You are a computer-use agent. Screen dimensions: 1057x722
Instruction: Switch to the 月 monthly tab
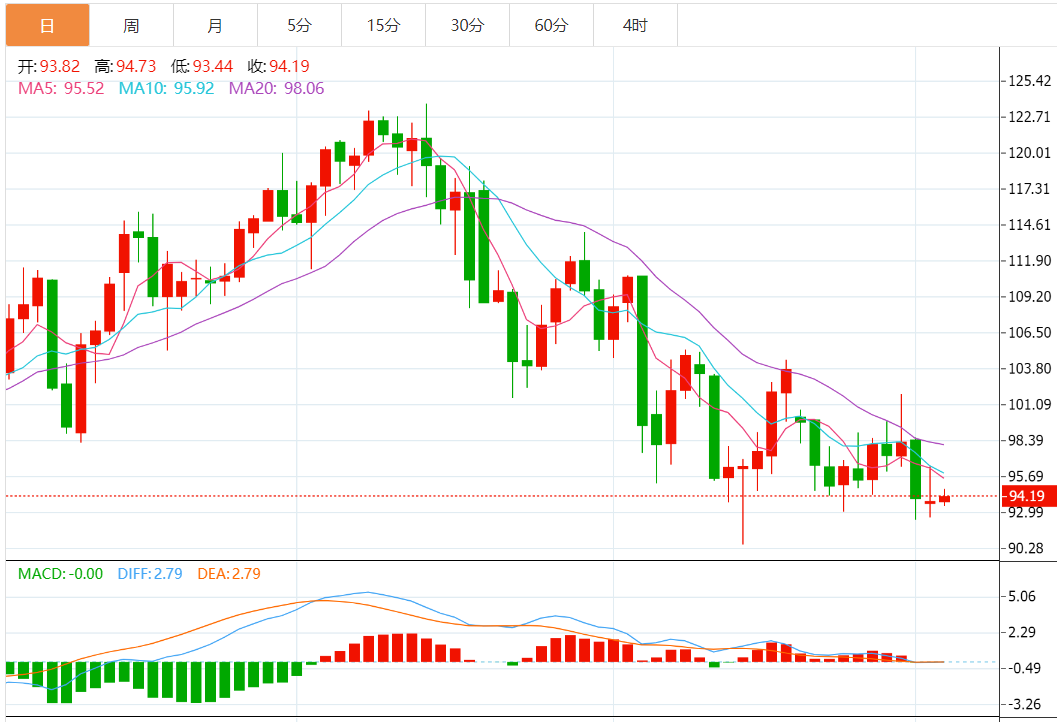(215, 26)
